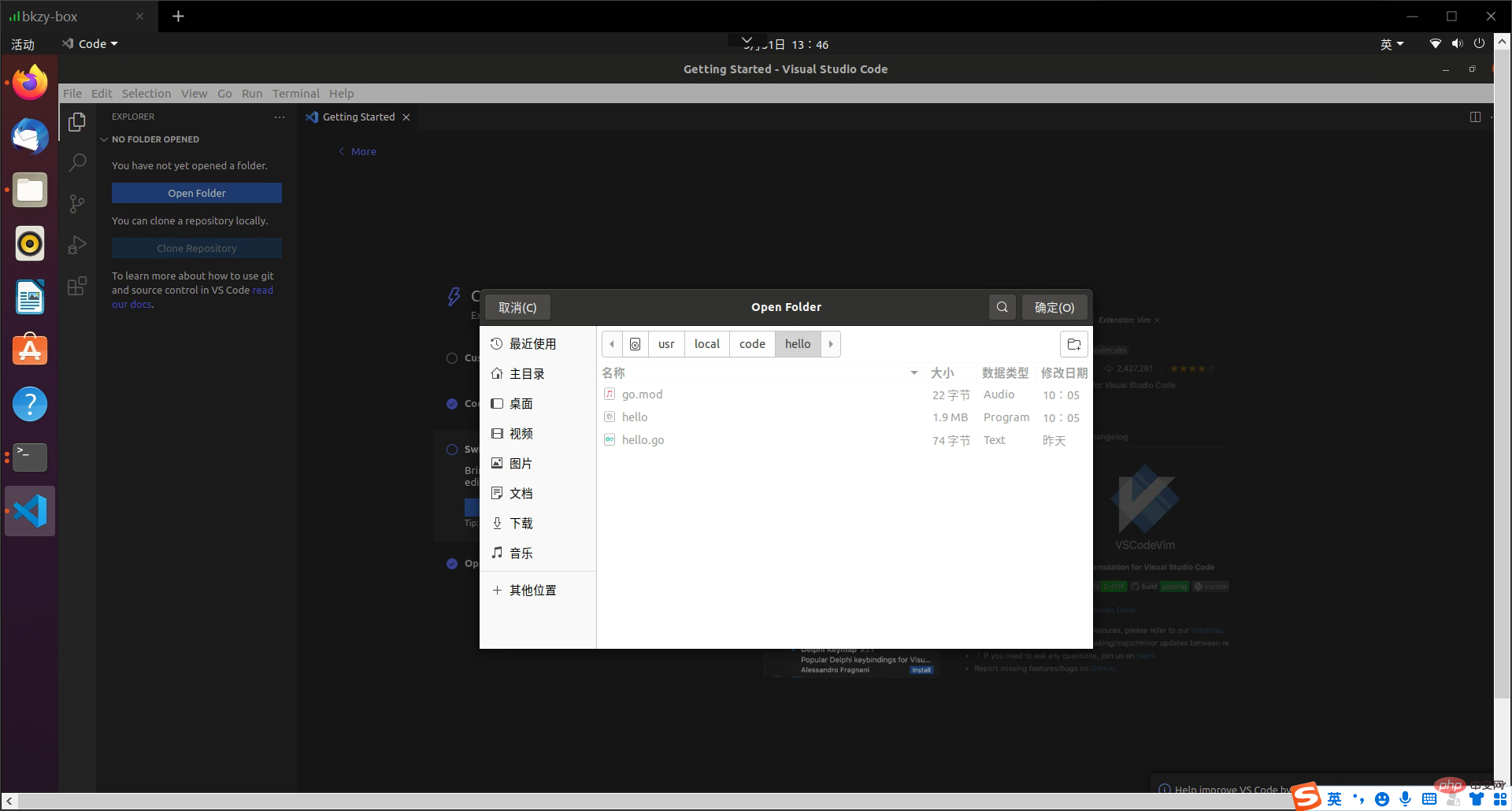Sort by the 修改日期 date column

tap(1064, 372)
